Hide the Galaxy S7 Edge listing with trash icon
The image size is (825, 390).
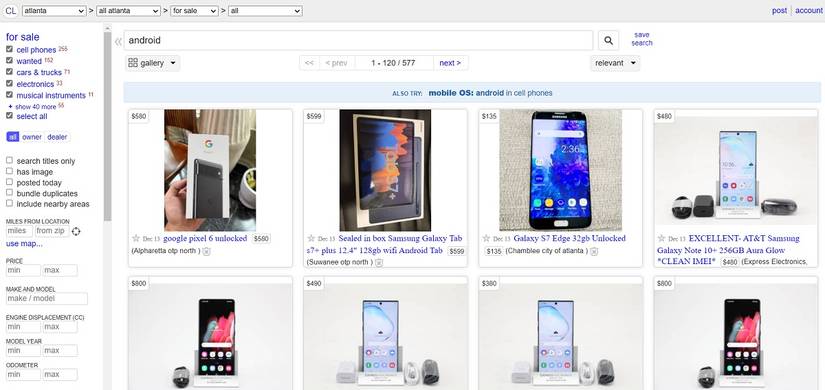tap(594, 252)
